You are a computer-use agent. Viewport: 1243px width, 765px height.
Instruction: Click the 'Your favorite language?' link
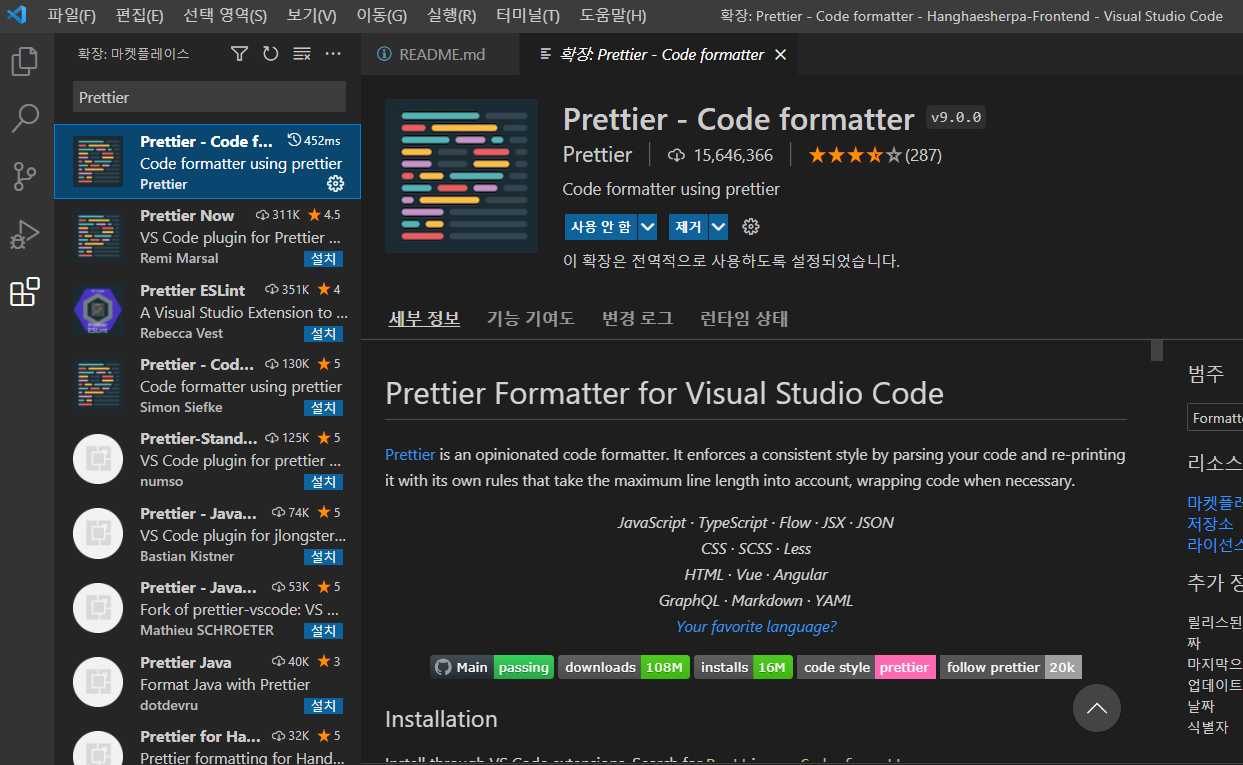[x=756, y=626]
